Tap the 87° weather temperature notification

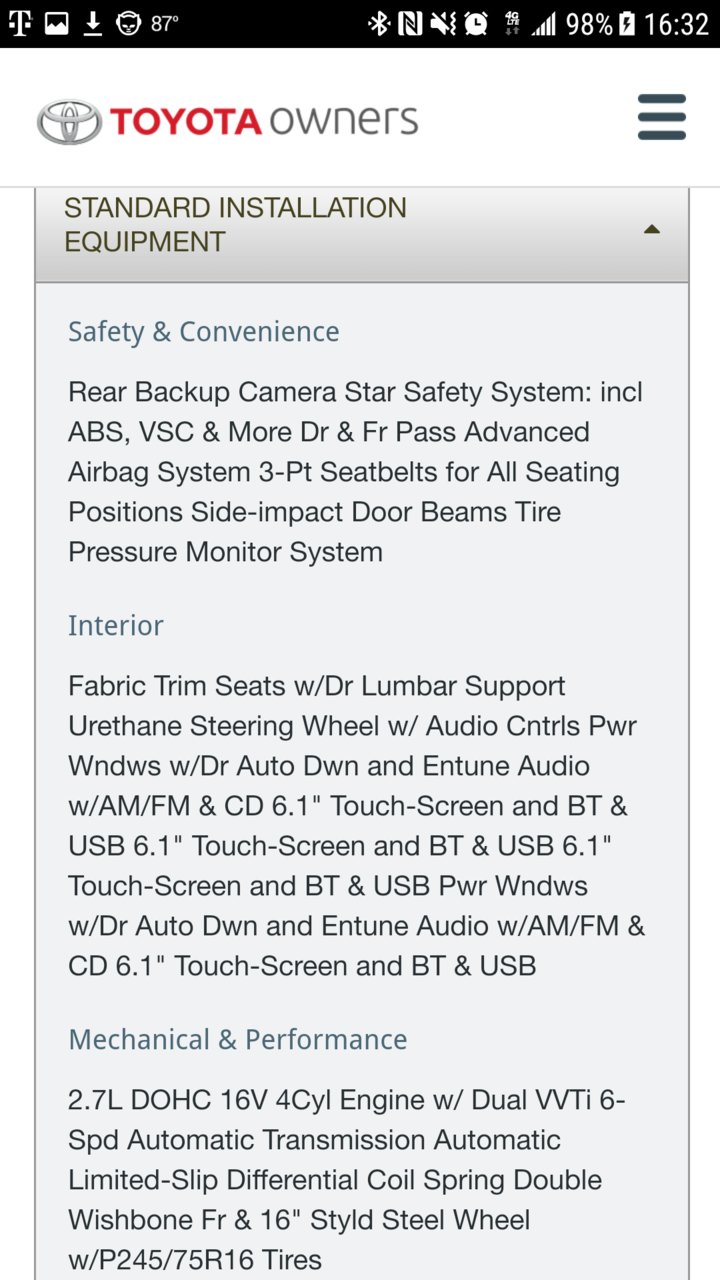[147, 24]
